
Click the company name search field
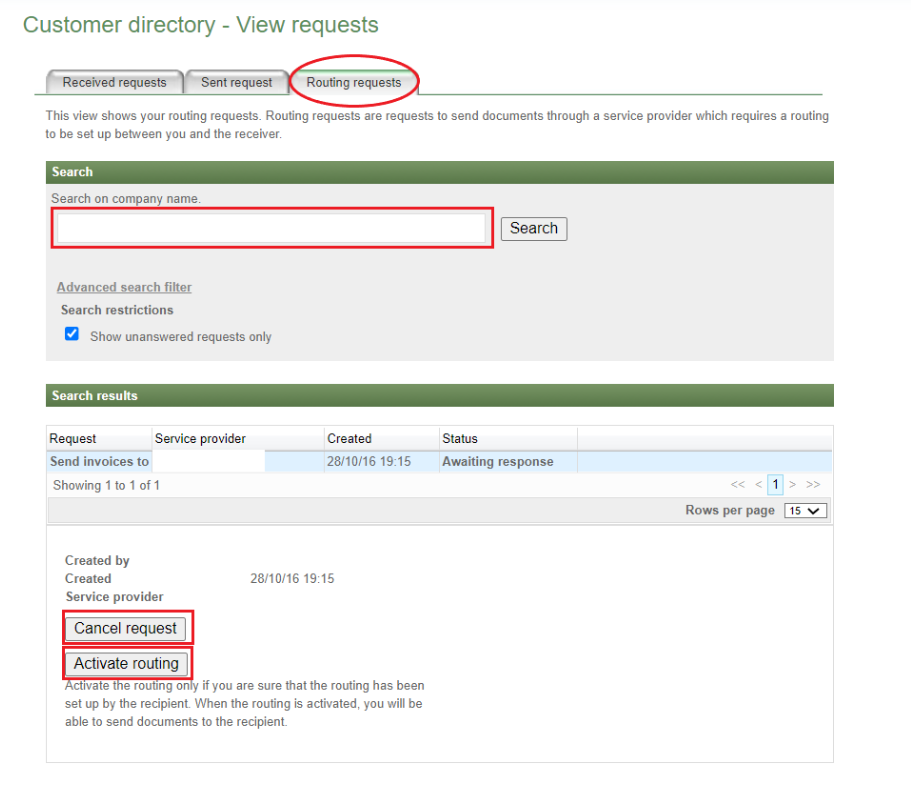pyautogui.click(x=271, y=228)
